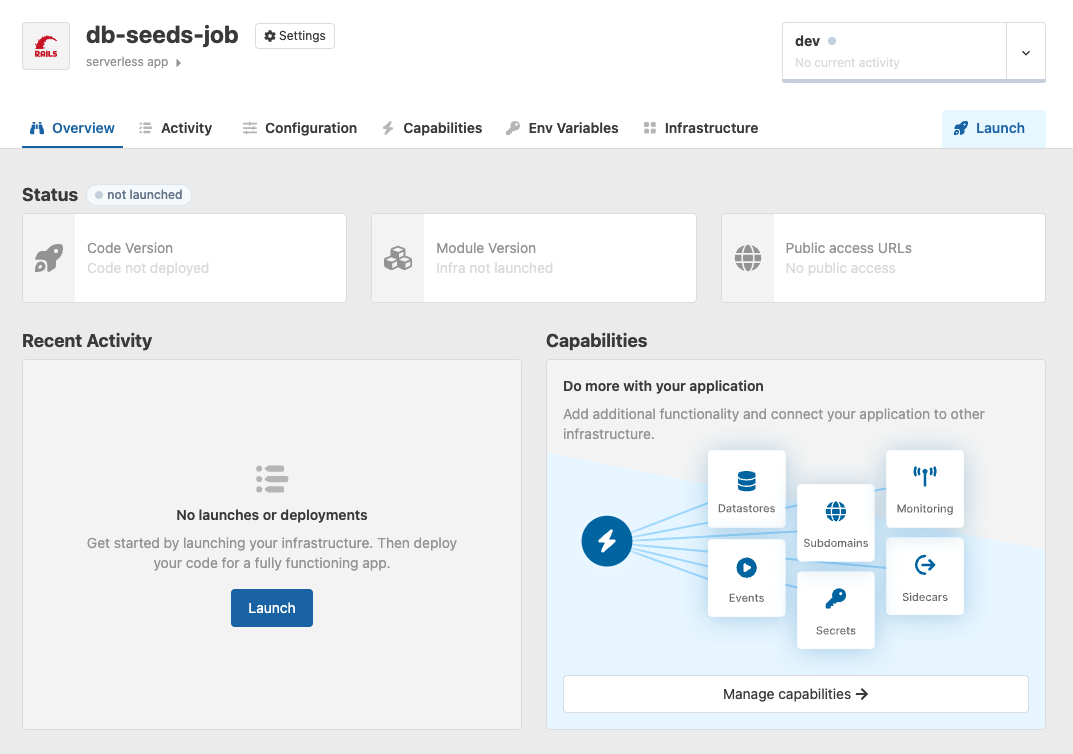Click the Module Version cubes icon

point(397,257)
